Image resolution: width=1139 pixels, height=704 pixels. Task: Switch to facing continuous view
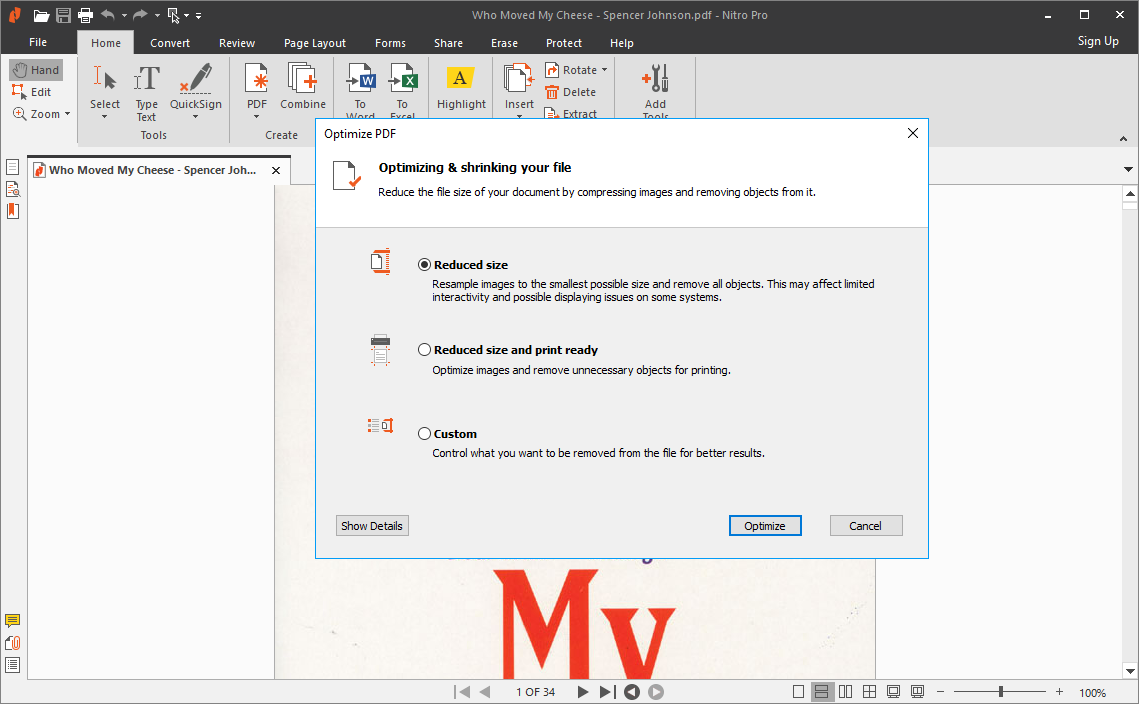pyautogui.click(x=870, y=692)
